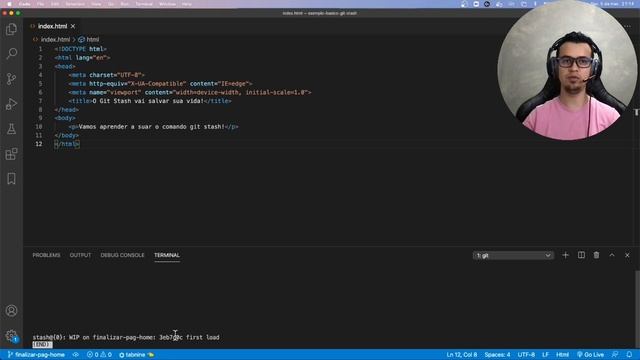The width and height of the screenshot is (640, 360).
Task: Click the terminal scrollbar
Action: click(637, 309)
